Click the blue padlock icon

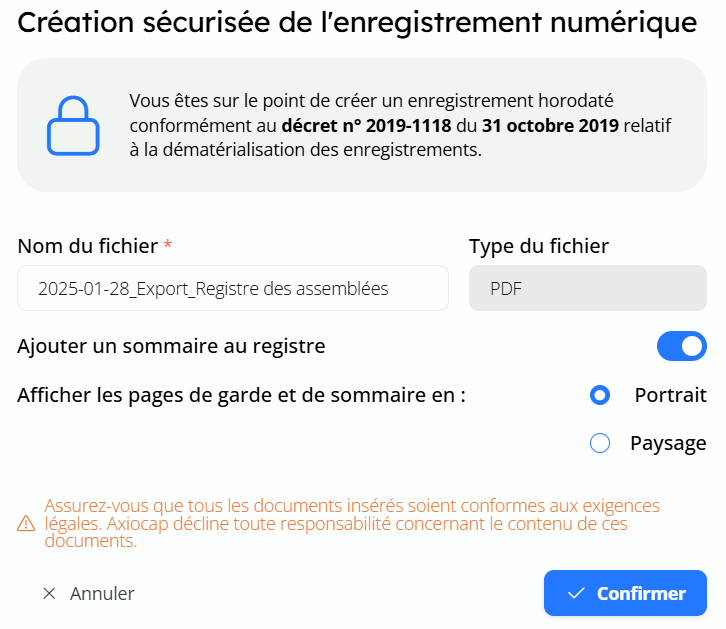click(x=73, y=125)
